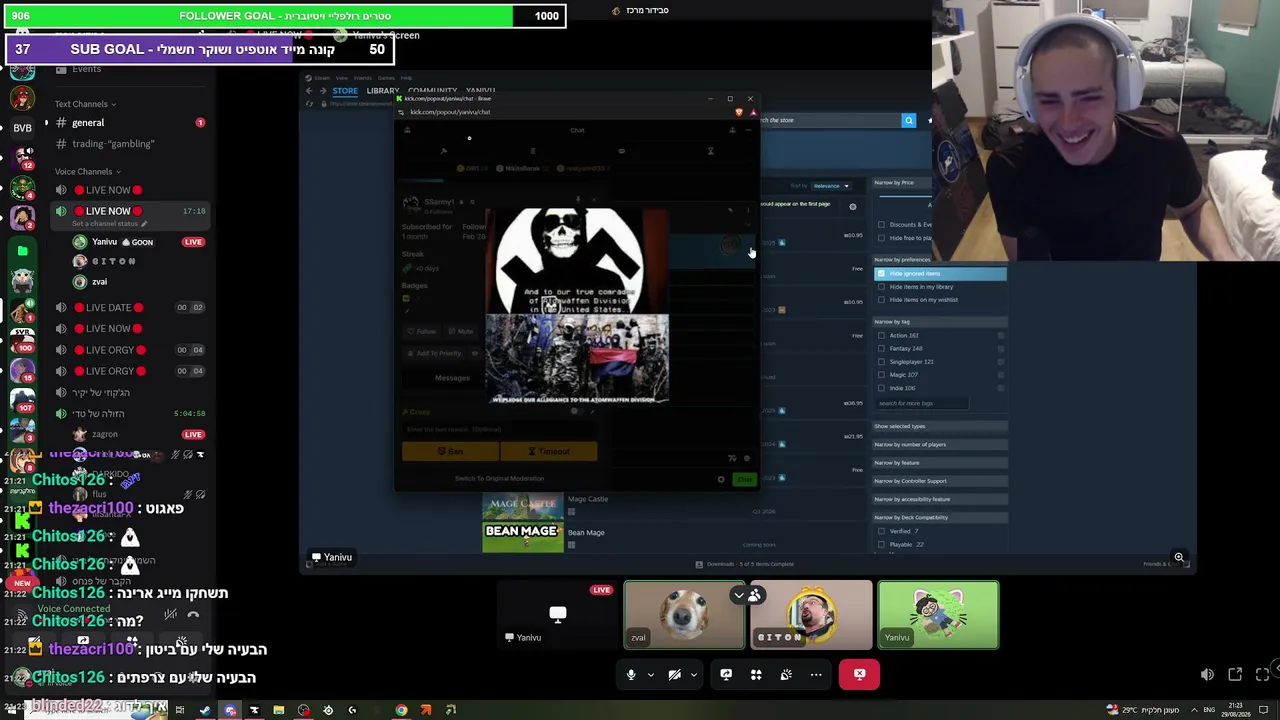The height and width of the screenshot is (720, 1280).
Task: Collapse the Voice Channels category
Action: tap(87, 172)
